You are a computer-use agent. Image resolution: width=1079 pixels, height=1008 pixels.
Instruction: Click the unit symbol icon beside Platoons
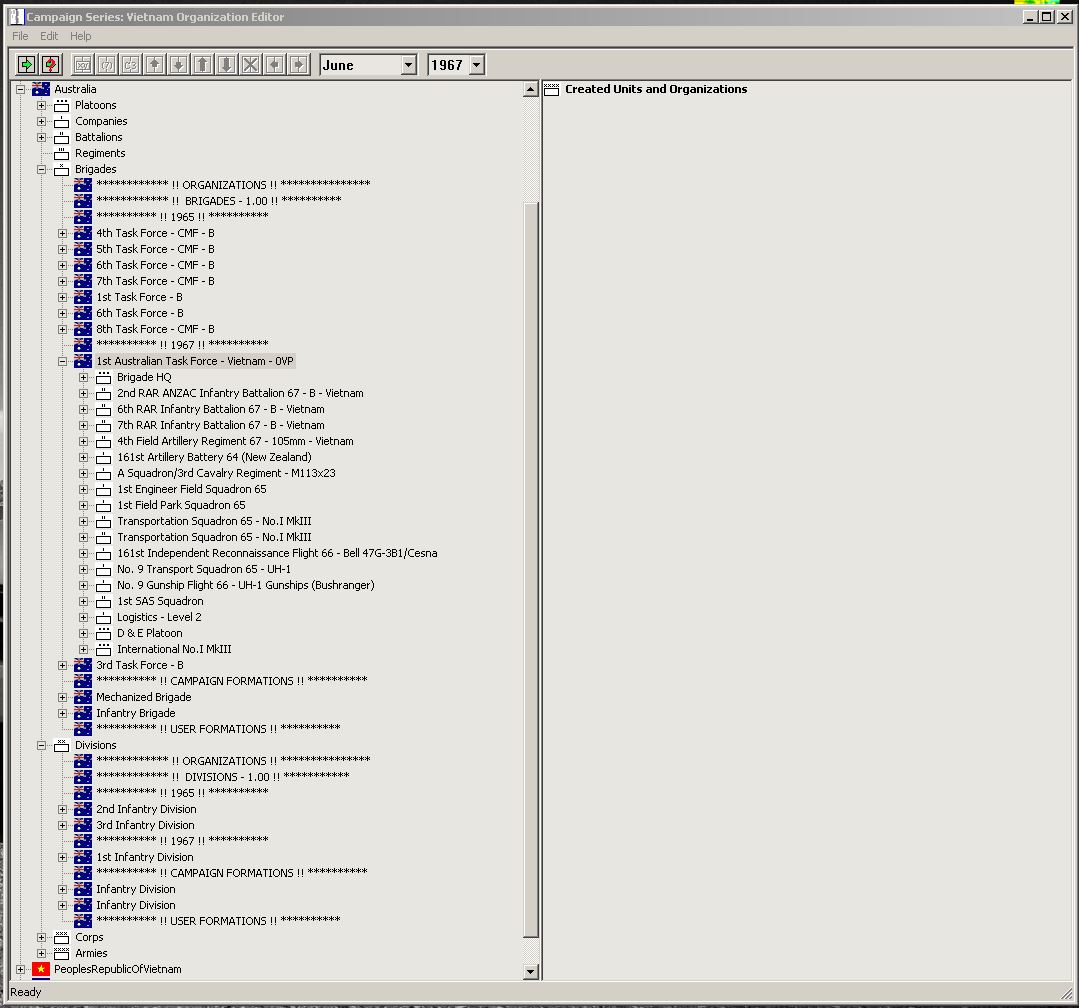coord(61,105)
